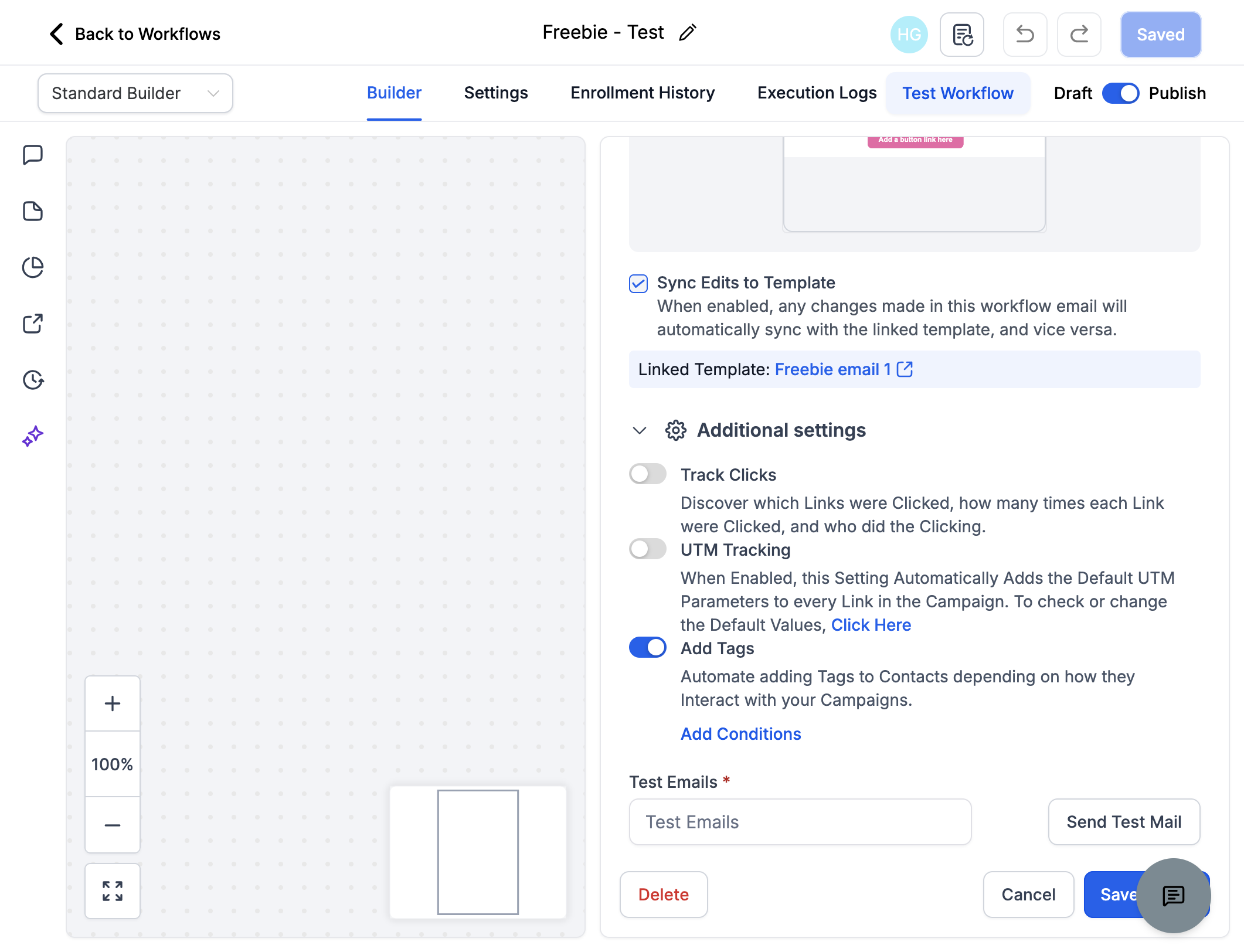Click the UTM Click Here link
Image resolution: width=1244 pixels, height=952 pixels.
click(871, 625)
